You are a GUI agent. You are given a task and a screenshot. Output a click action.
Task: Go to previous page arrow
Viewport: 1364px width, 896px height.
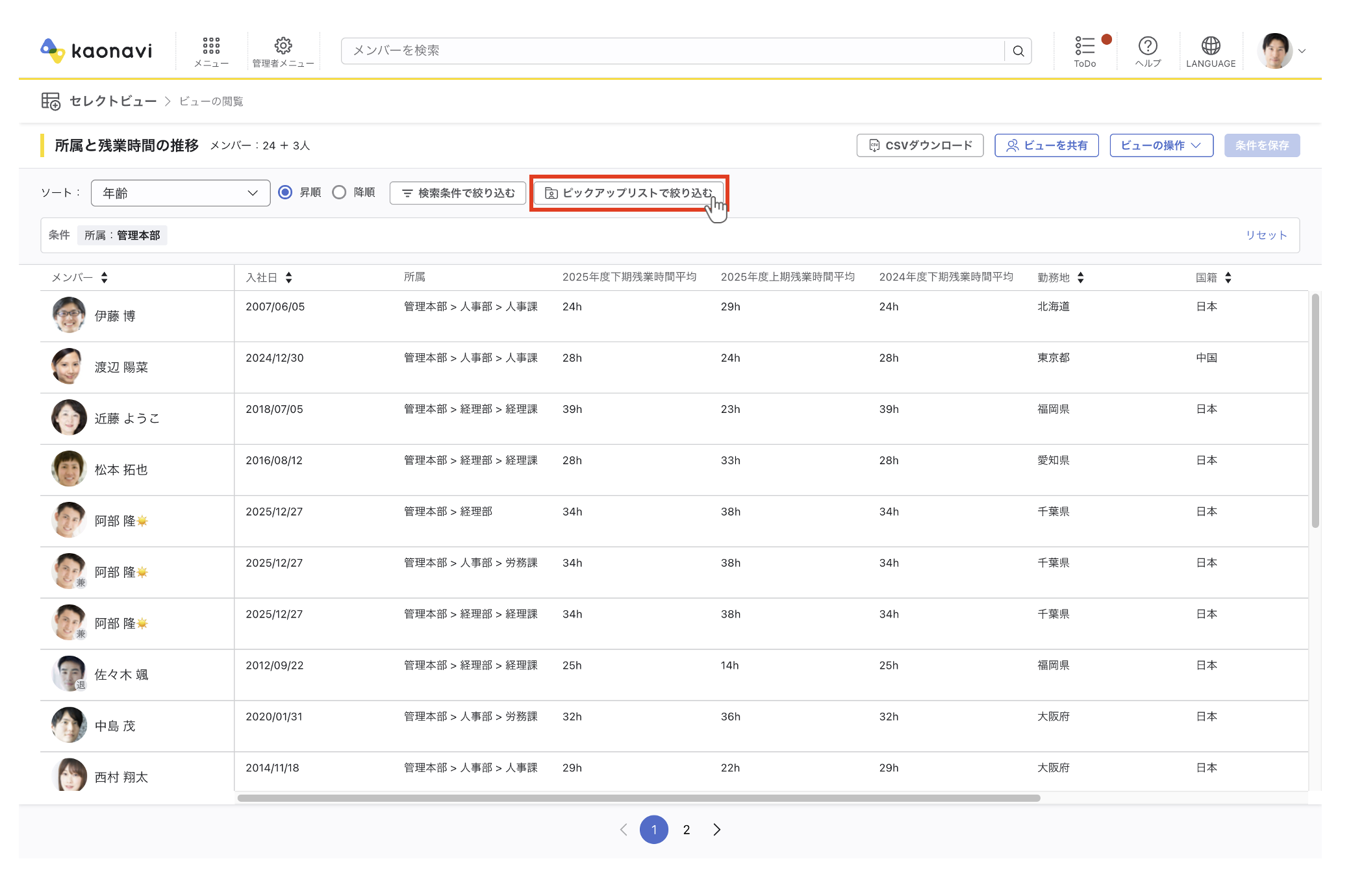click(624, 829)
